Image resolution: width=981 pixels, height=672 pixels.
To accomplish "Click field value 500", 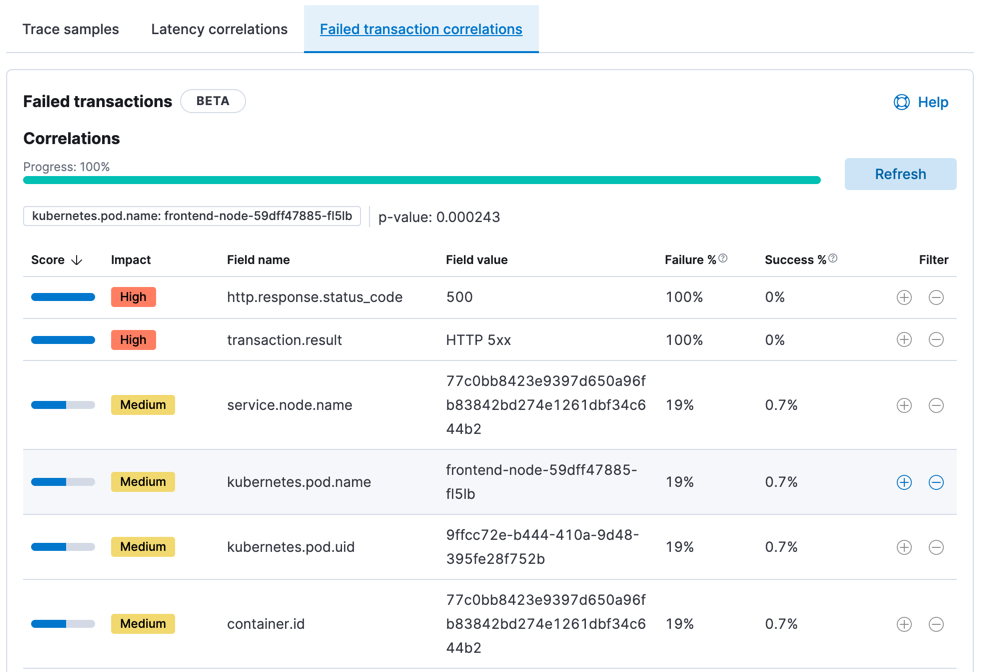I will pos(459,297).
